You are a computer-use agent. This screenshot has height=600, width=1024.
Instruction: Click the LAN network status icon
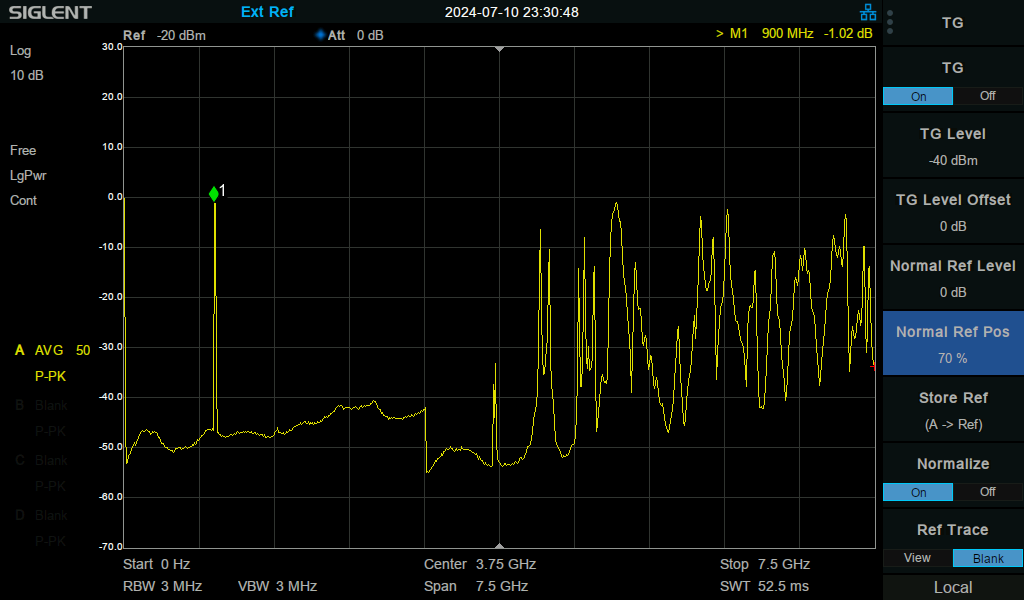click(x=868, y=12)
